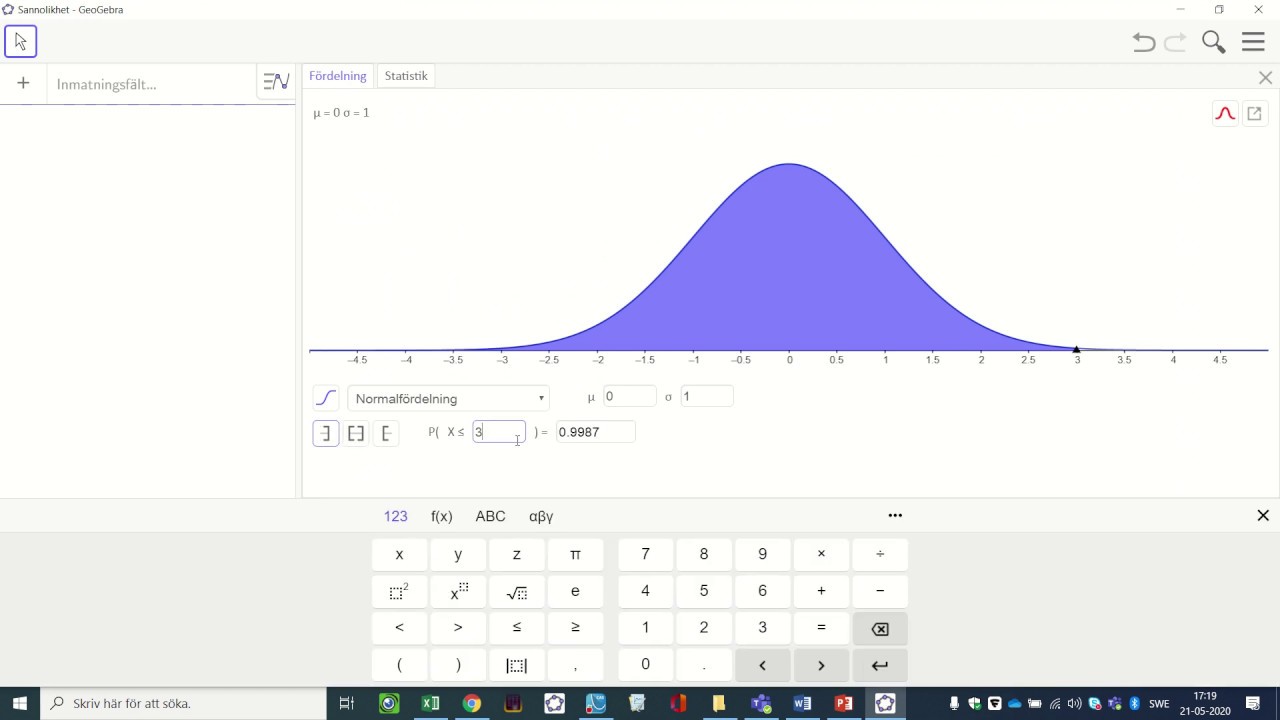1280x720 pixels.
Task: Open the main hamburger menu
Action: (x=1253, y=42)
